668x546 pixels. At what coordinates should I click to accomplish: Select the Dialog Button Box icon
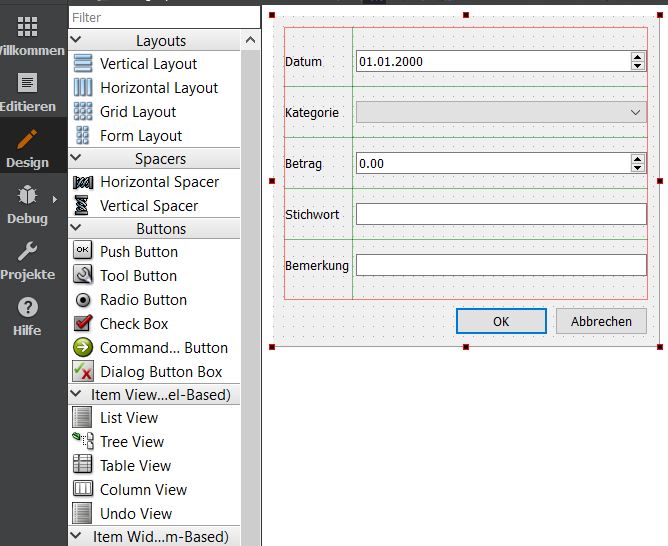pos(83,372)
